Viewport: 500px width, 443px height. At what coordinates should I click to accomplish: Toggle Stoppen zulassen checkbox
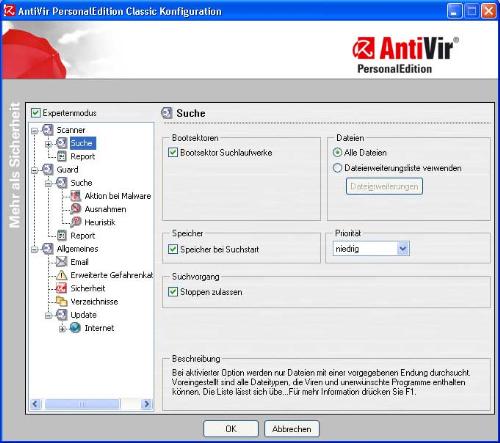click(173, 292)
